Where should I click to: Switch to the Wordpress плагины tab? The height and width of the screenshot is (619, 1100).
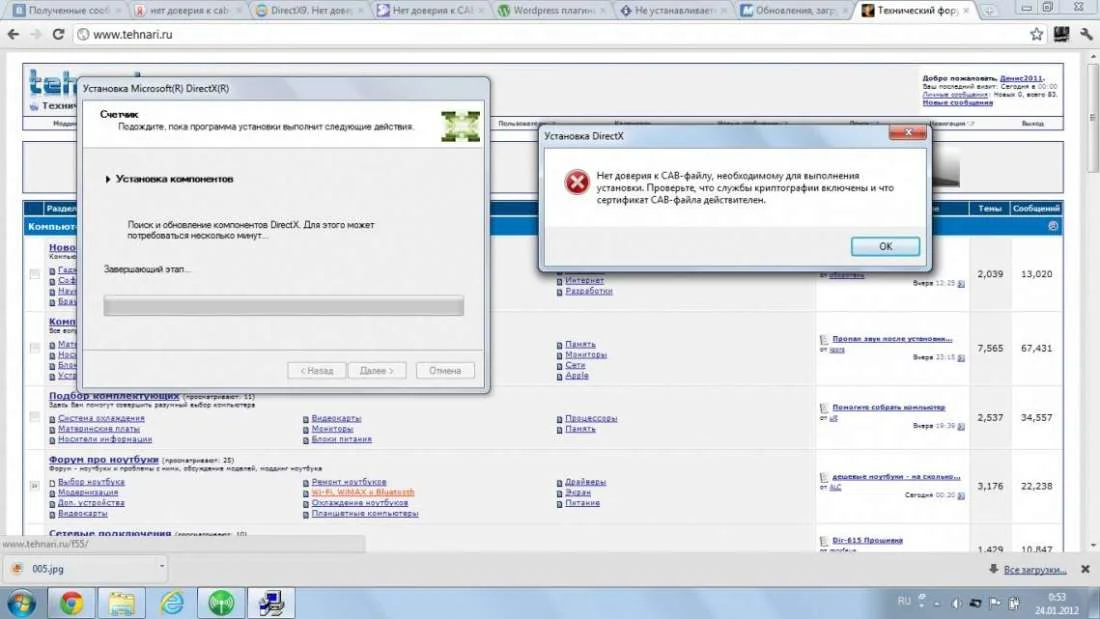click(551, 11)
